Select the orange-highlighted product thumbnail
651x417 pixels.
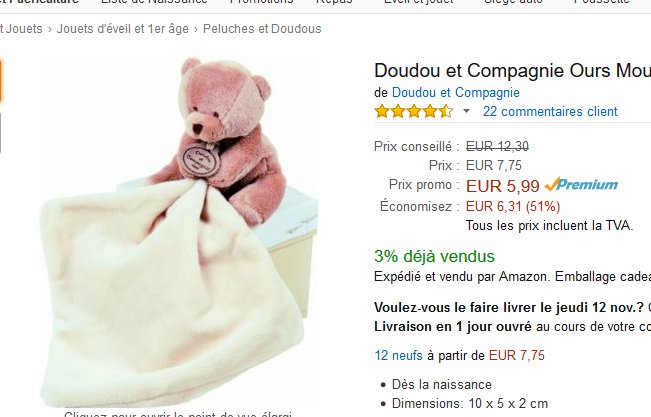[1, 80]
